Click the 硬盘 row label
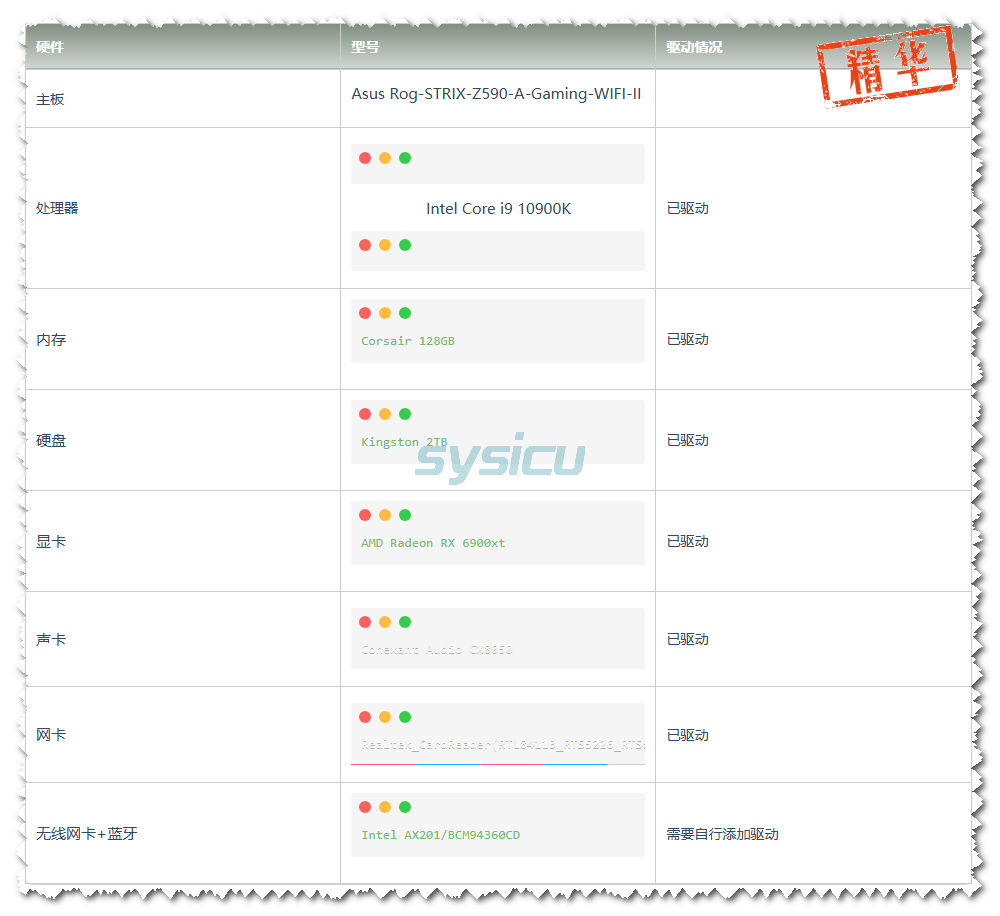Screen dimensions: 1000x916 coord(51,441)
